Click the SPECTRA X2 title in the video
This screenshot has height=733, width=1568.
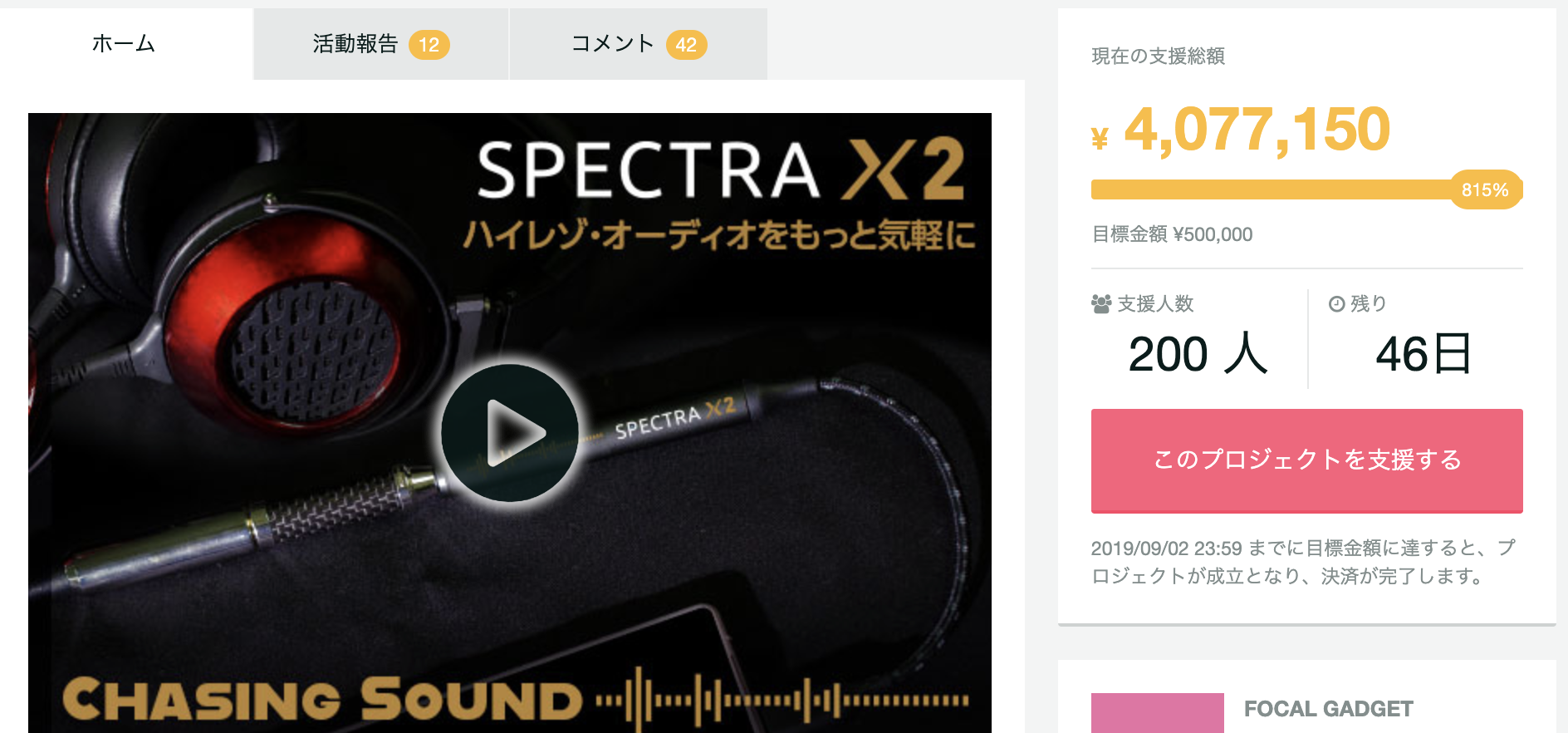coord(720,170)
